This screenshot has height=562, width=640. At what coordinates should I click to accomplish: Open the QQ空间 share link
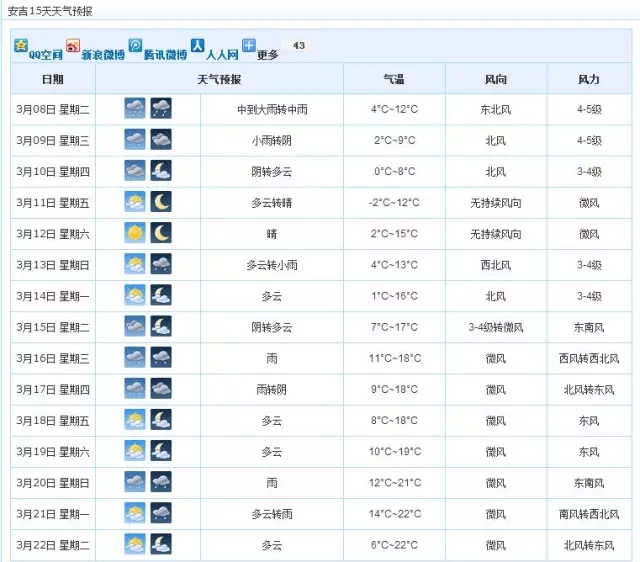pos(46,55)
